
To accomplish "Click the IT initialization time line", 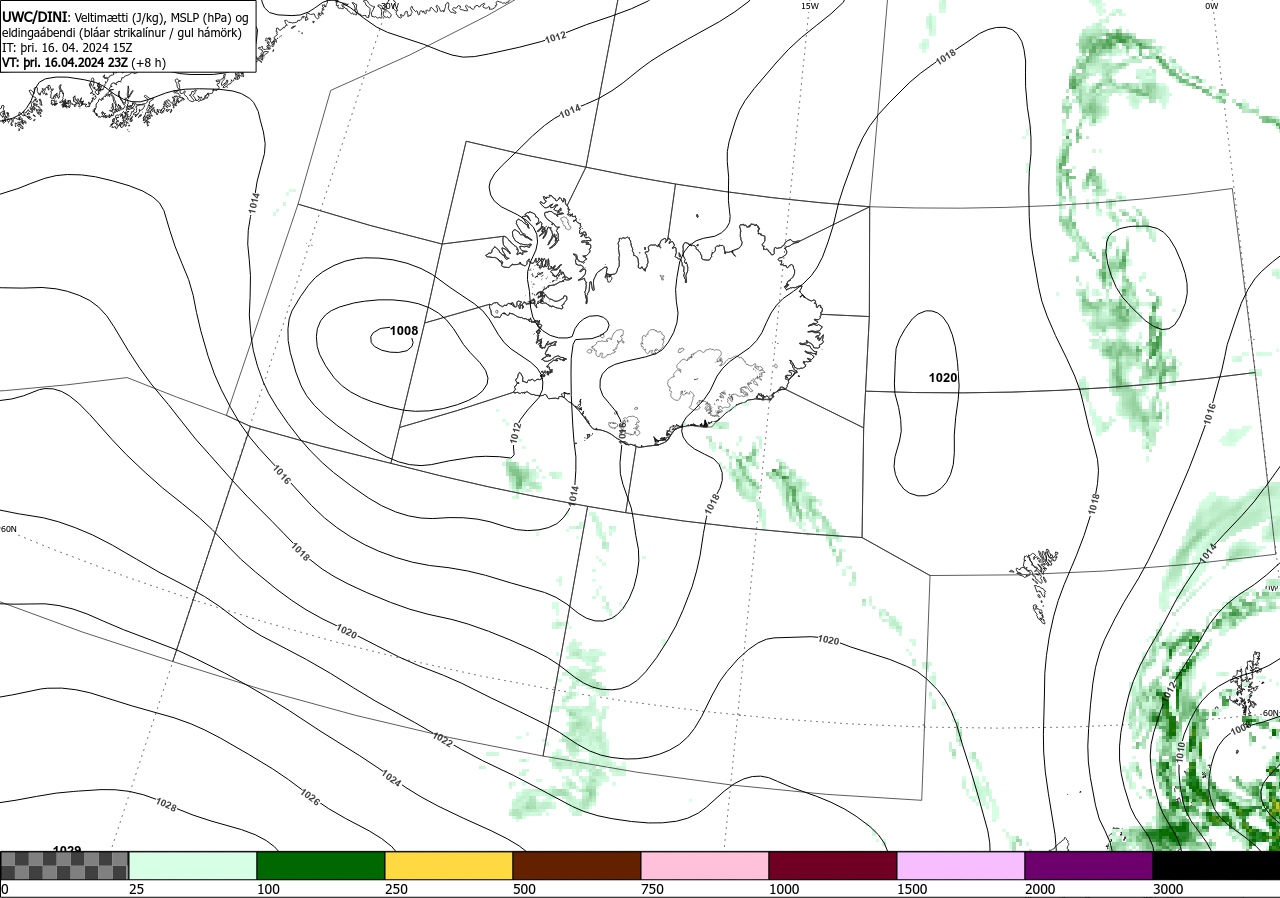I will 67,47.
